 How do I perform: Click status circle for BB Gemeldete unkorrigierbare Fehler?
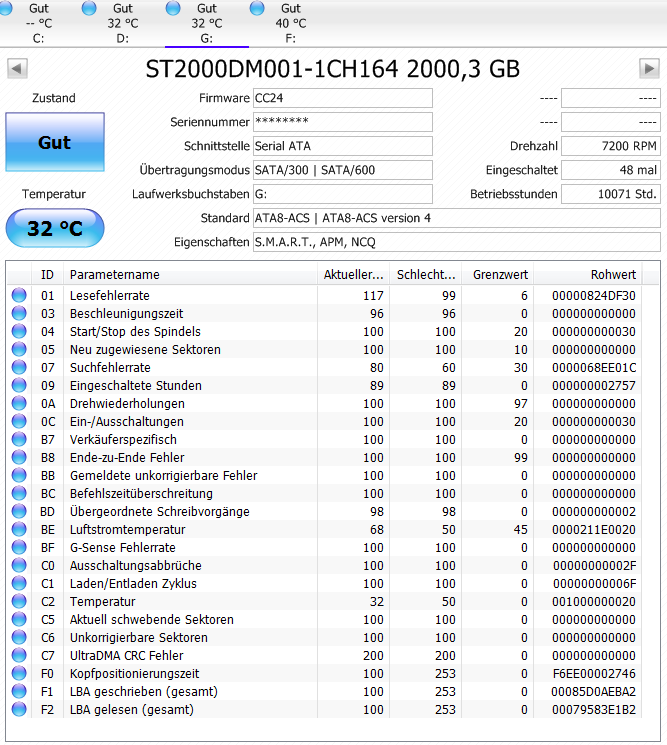(19, 475)
